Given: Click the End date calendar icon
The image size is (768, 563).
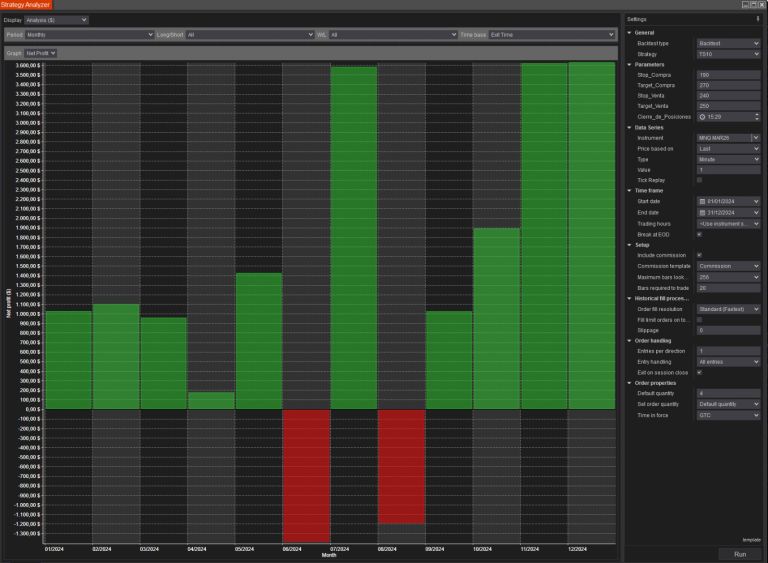Looking at the screenshot, I should pos(701,212).
